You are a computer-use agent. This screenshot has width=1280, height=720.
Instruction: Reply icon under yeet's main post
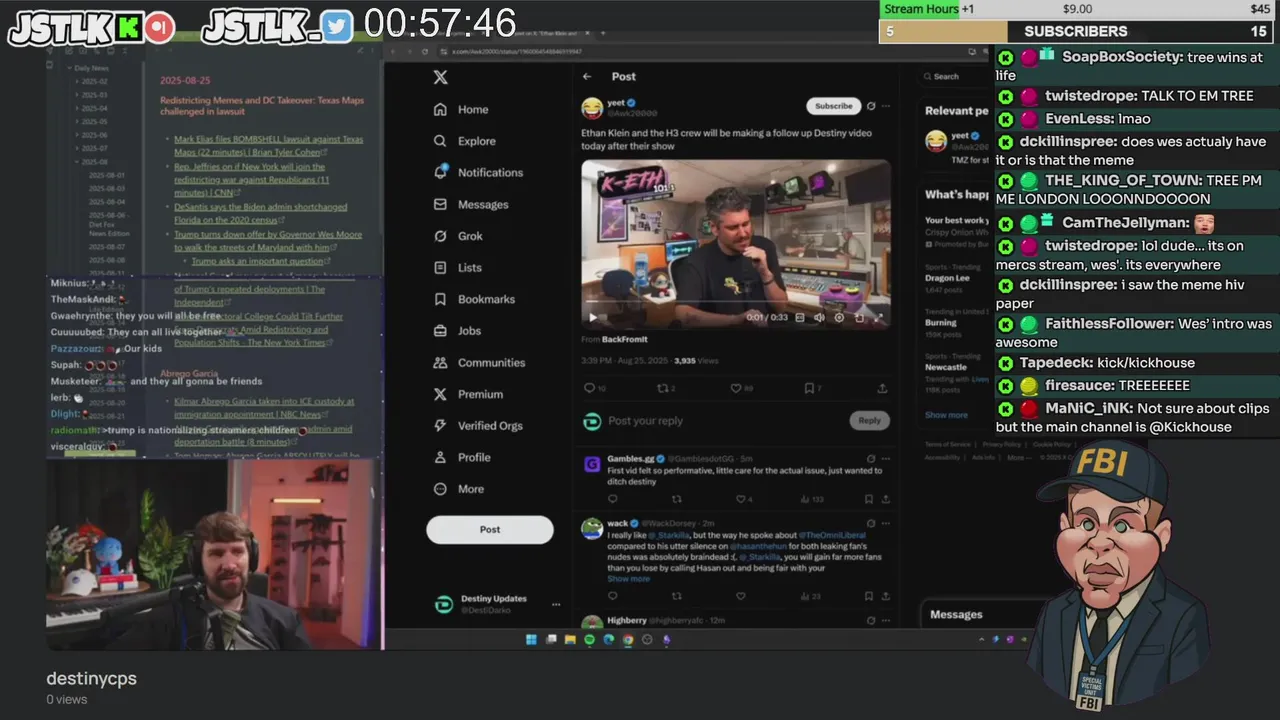pos(589,388)
